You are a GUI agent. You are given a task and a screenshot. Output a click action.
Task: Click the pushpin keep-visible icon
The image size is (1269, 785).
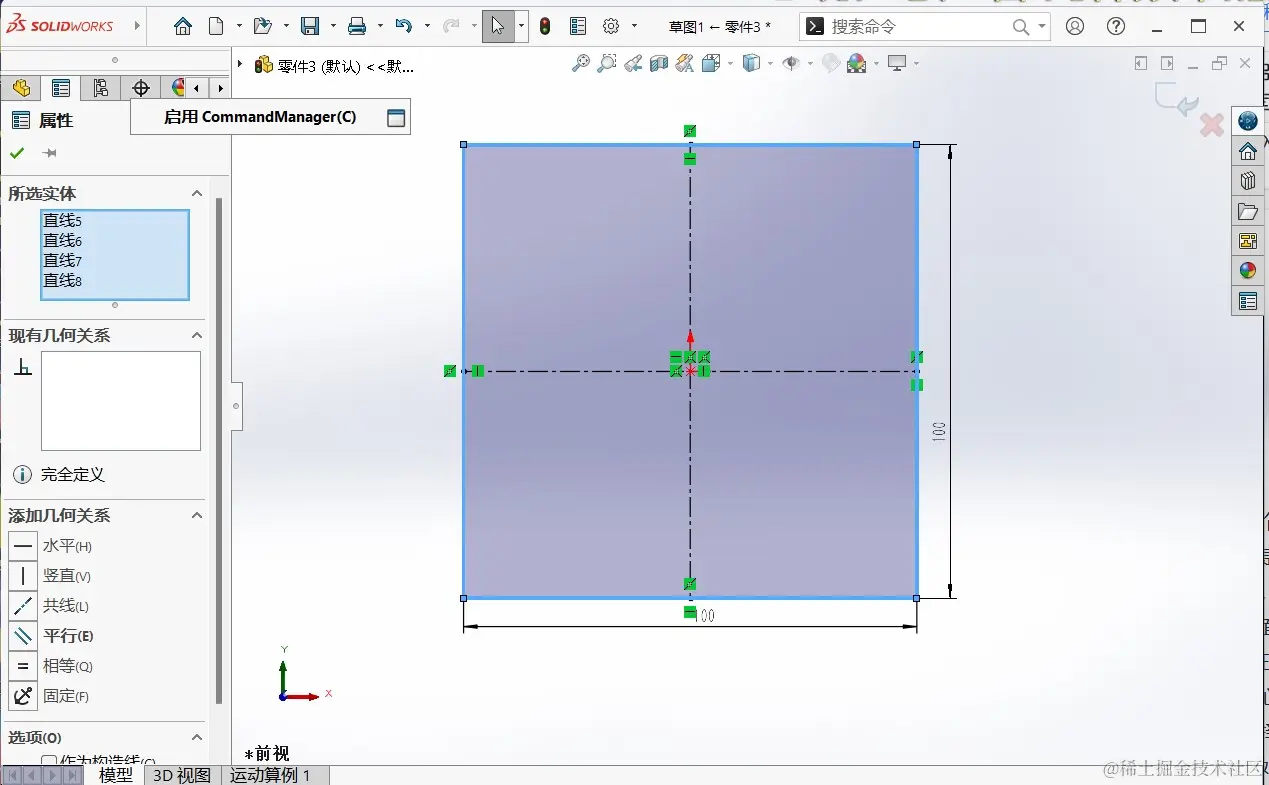point(49,153)
